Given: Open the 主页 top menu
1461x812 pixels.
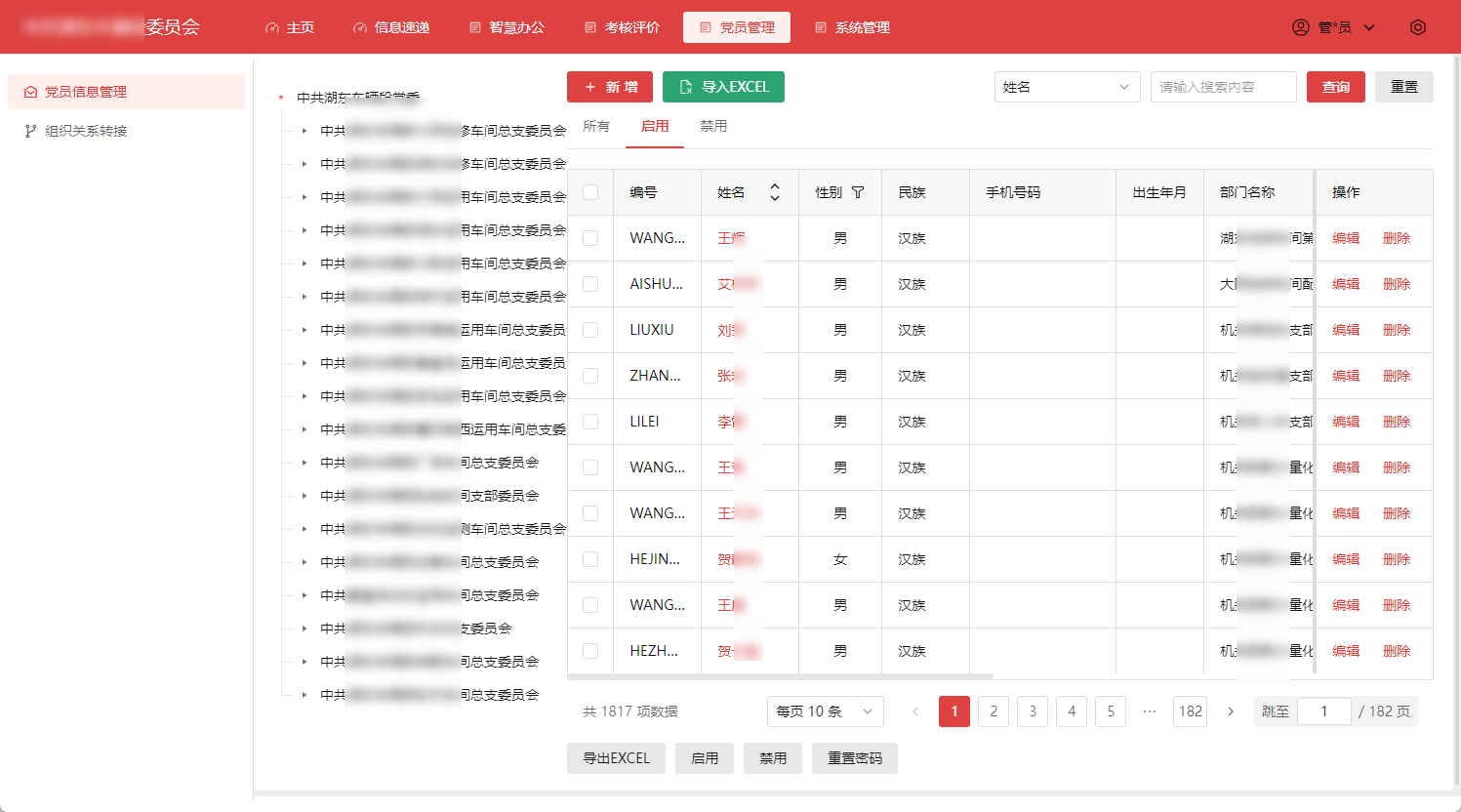Looking at the screenshot, I should (x=290, y=27).
